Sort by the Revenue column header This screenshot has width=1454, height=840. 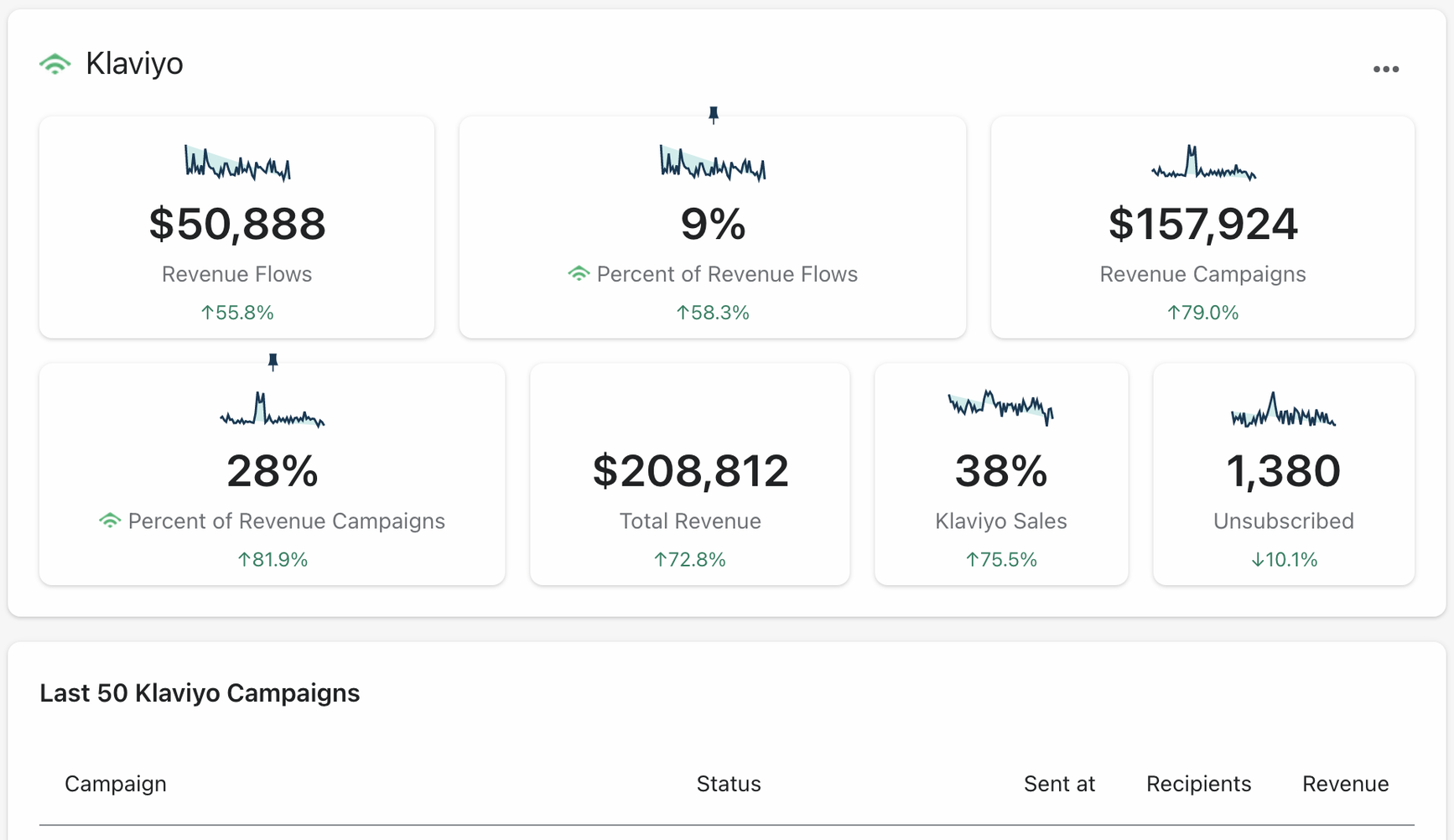point(1345,784)
